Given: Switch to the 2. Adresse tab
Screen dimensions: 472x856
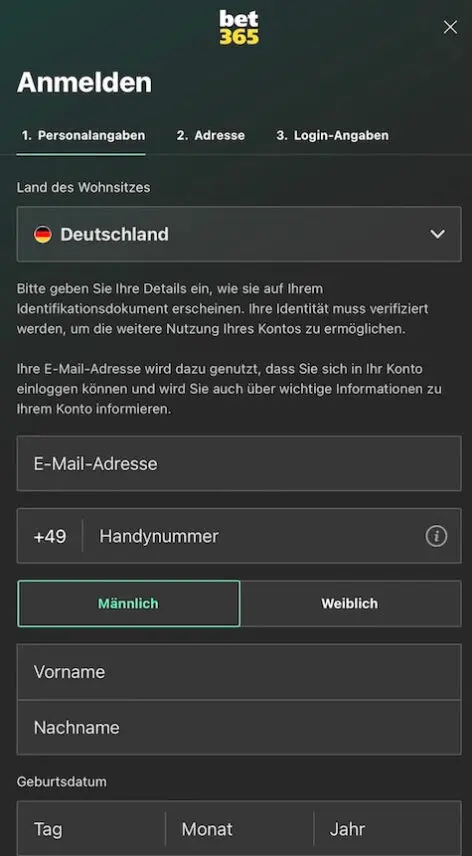Looking at the screenshot, I should (211, 135).
